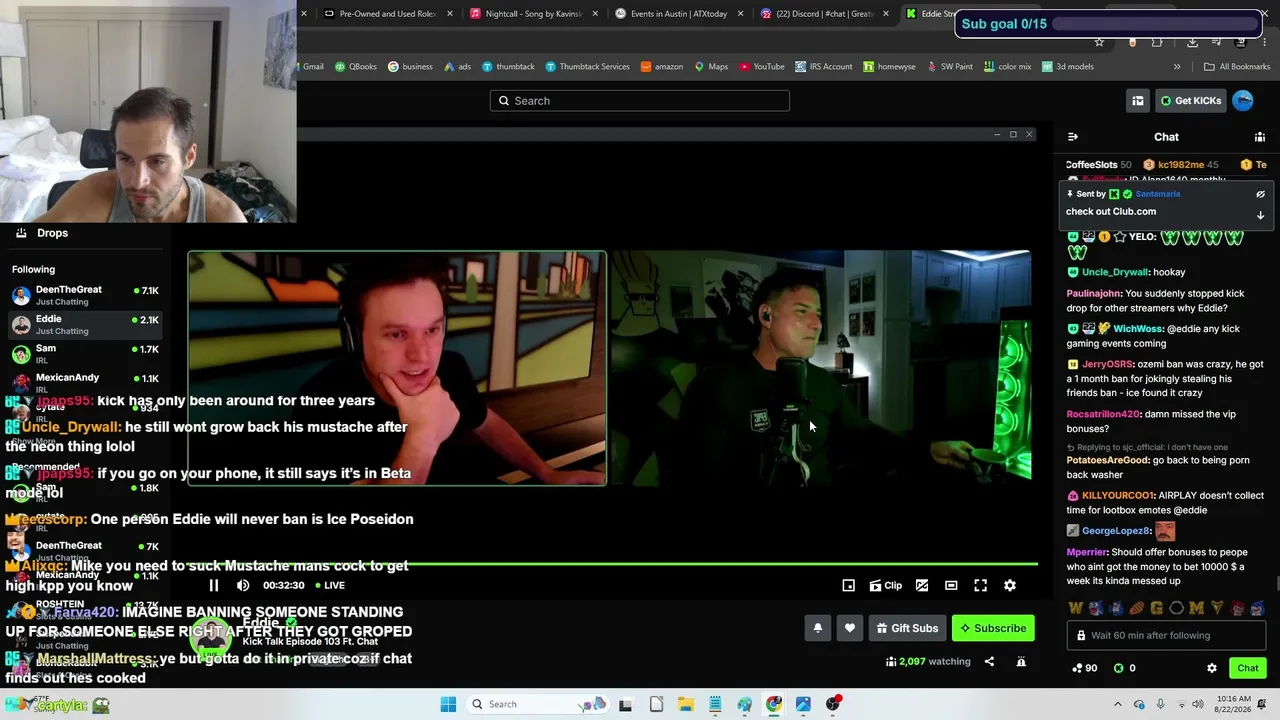The image size is (1280, 720).
Task: Expand the pinned message down arrow
Action: (x=1260, y=214)
